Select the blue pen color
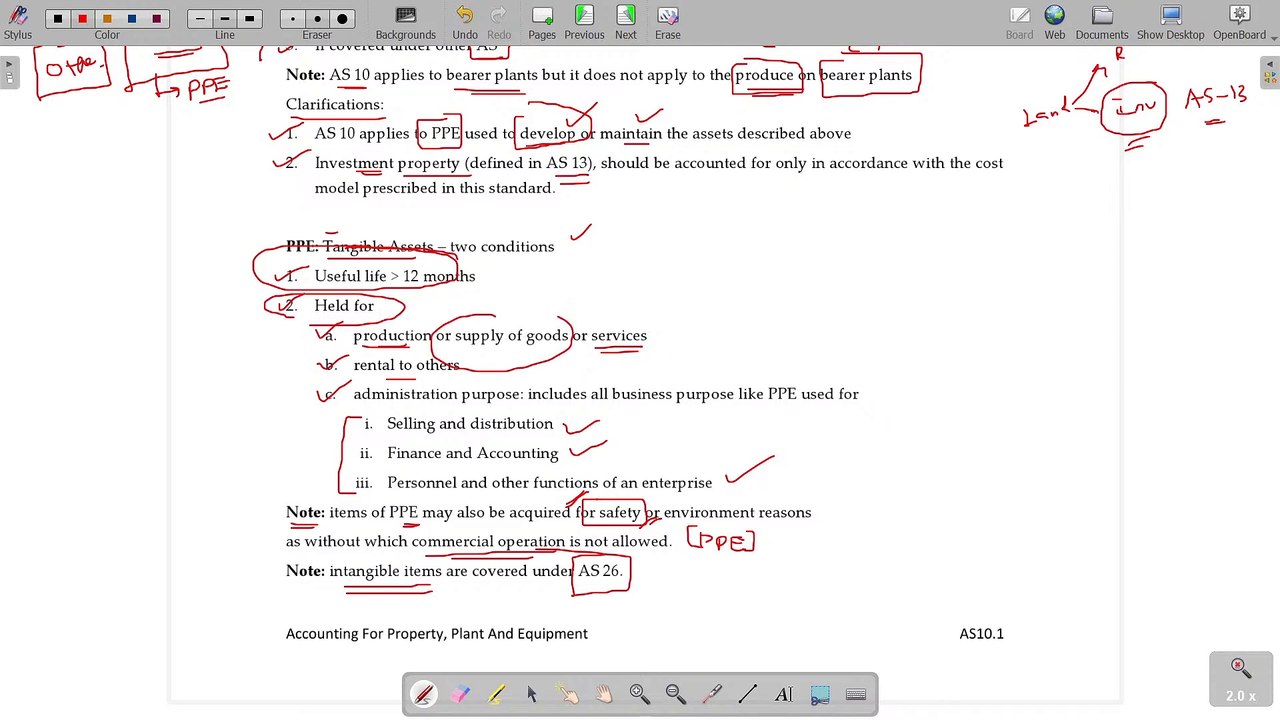1280x720 pixels. coord(132,19)
